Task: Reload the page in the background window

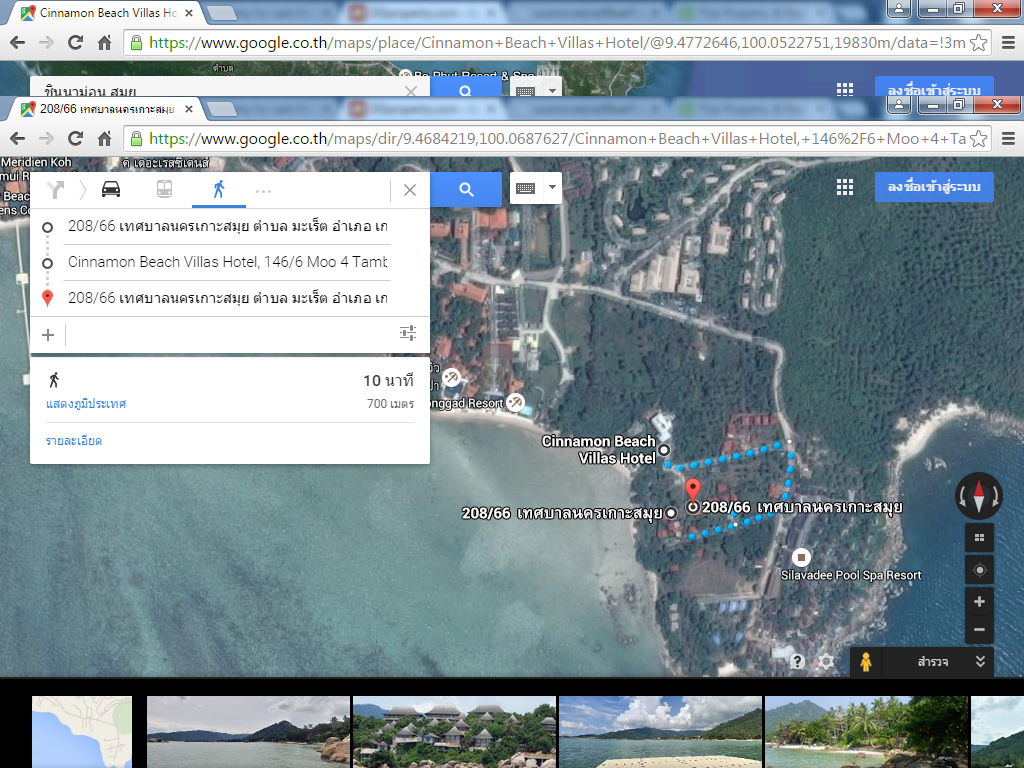Action: click(76, 42)
